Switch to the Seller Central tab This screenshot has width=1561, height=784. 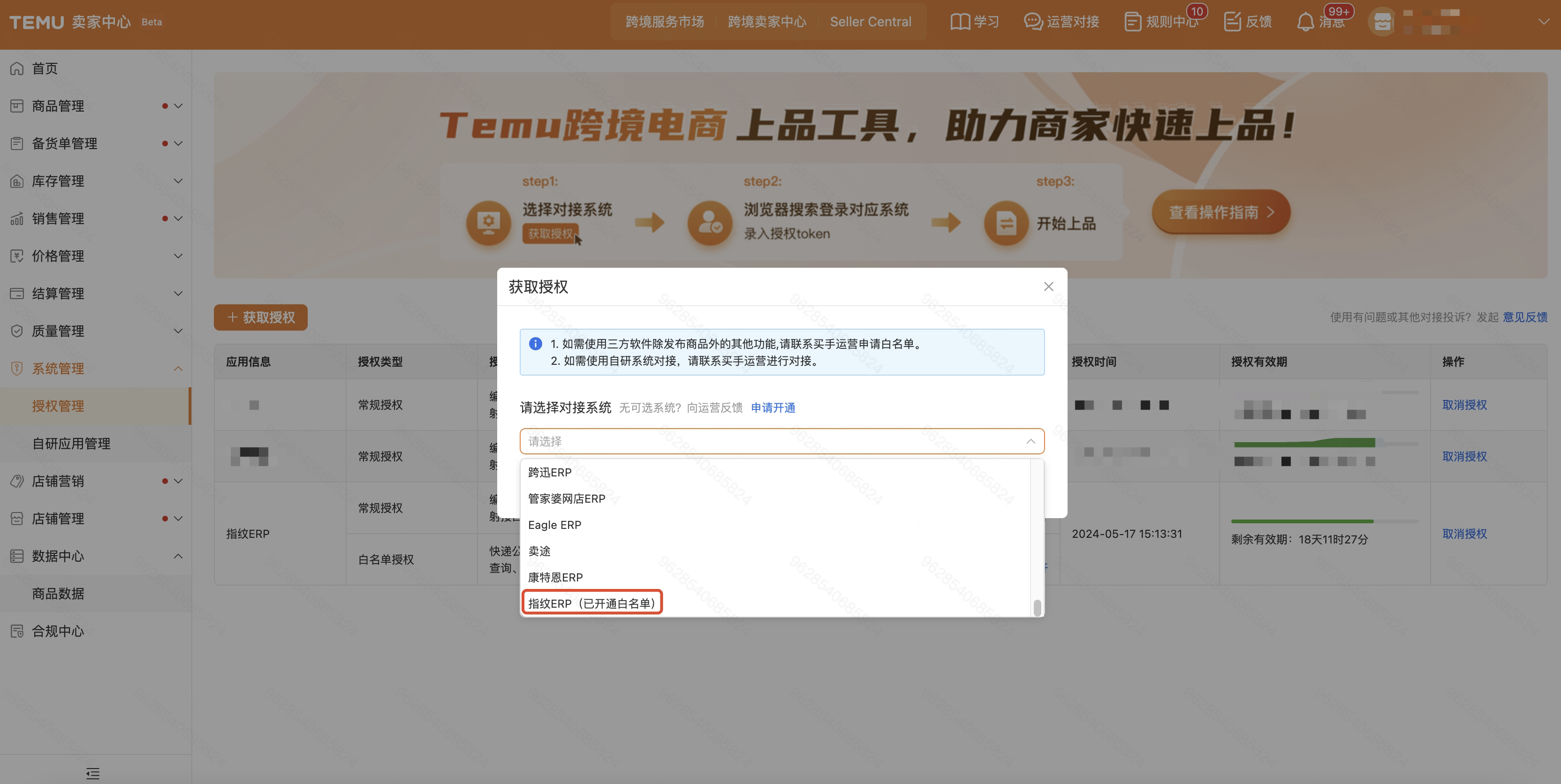click(871, 21)
